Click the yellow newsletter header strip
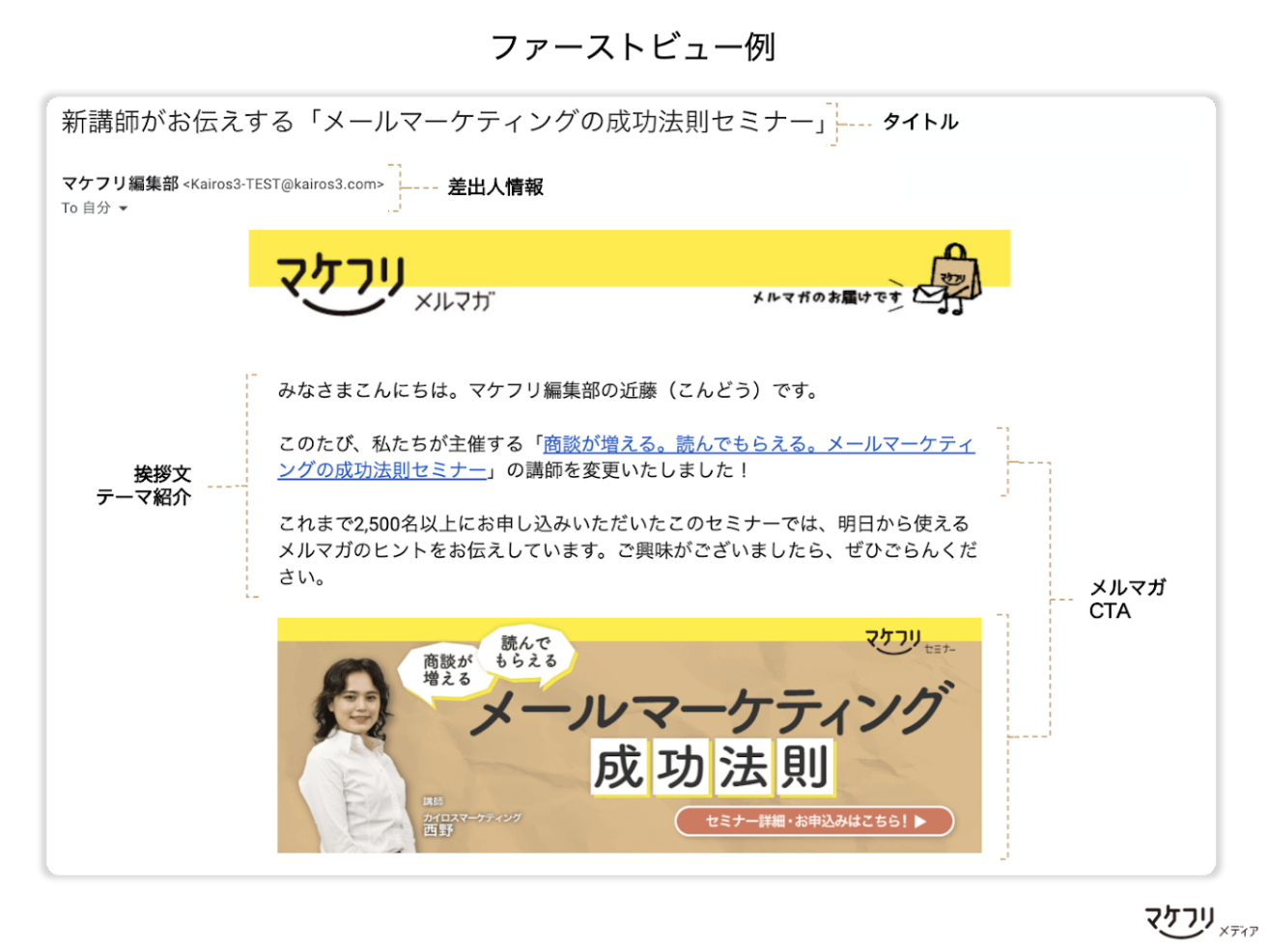This screenshot has height=952, width=1268. (x=630, y=258)
